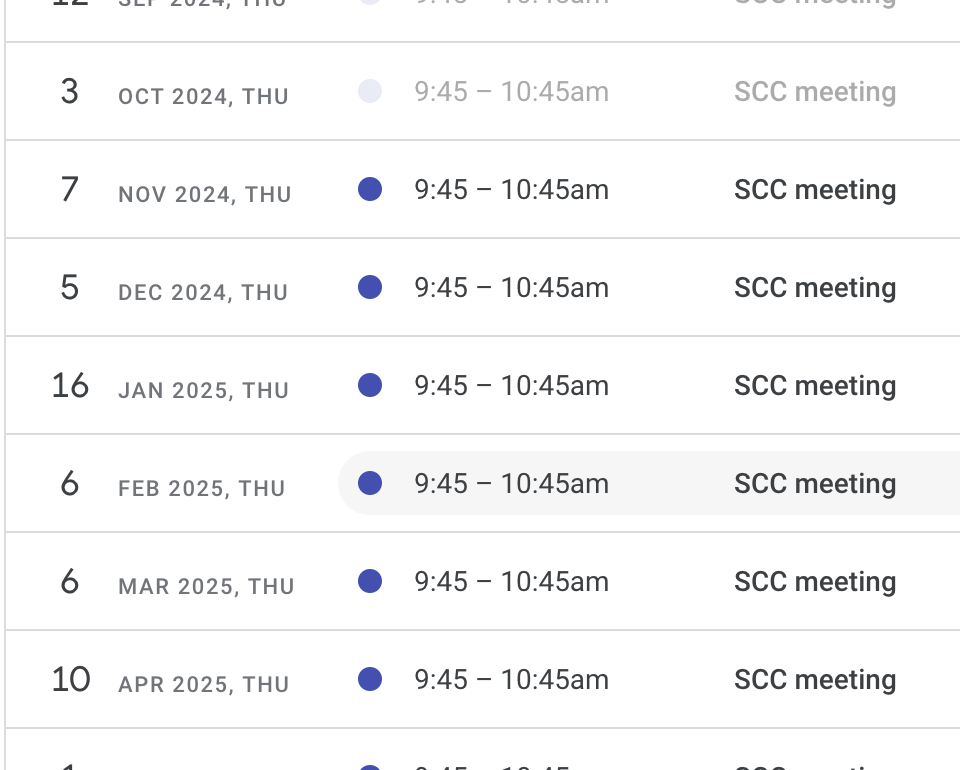Image resolution: width=960 pixels, height=770 pixels.
Task: Open the 7 Nov 2024 SCC meeting
Action: coord(815,190)
